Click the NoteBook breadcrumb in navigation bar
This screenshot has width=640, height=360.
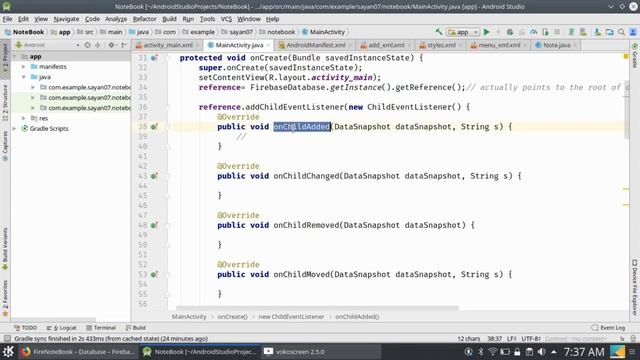(24, 32)
